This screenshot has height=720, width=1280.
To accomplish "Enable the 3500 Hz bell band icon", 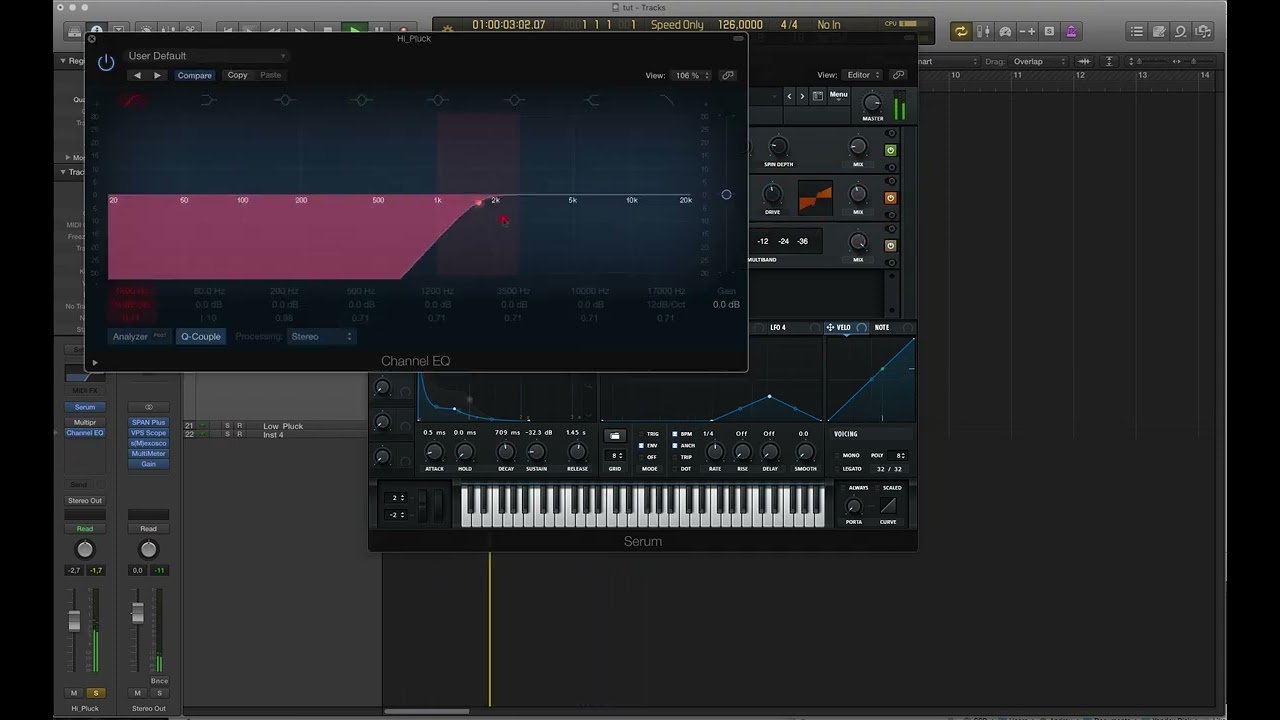I will coord(514,100).
